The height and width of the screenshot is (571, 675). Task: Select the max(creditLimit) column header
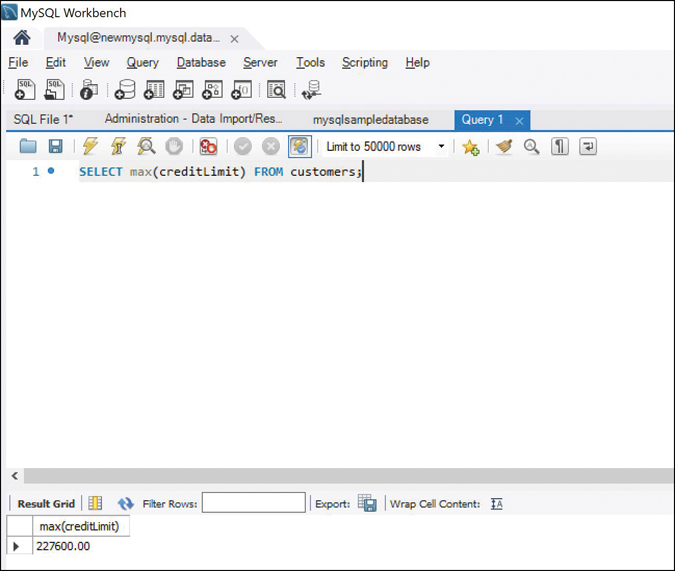81,526
